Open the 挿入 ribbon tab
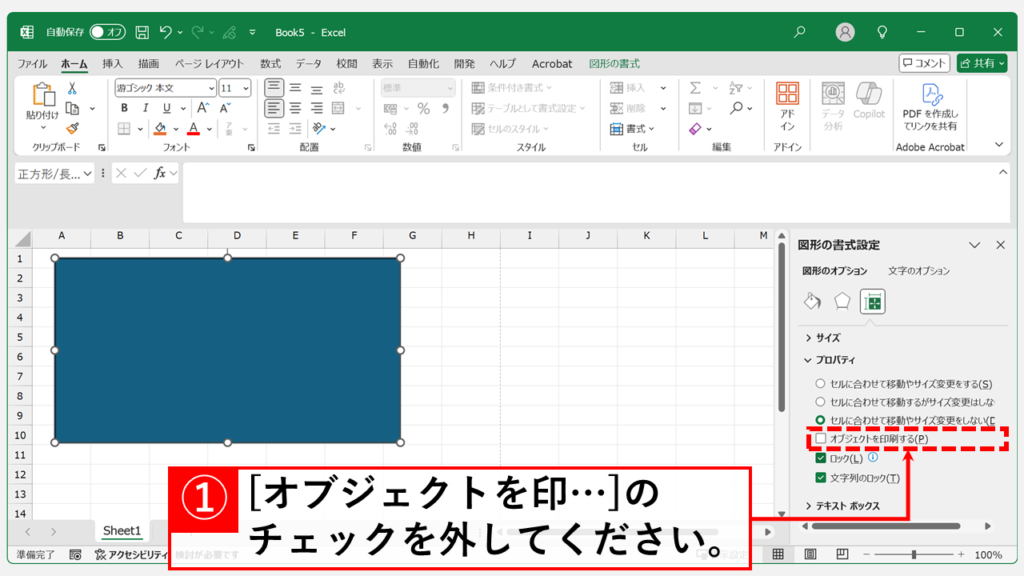 point(113,63)
